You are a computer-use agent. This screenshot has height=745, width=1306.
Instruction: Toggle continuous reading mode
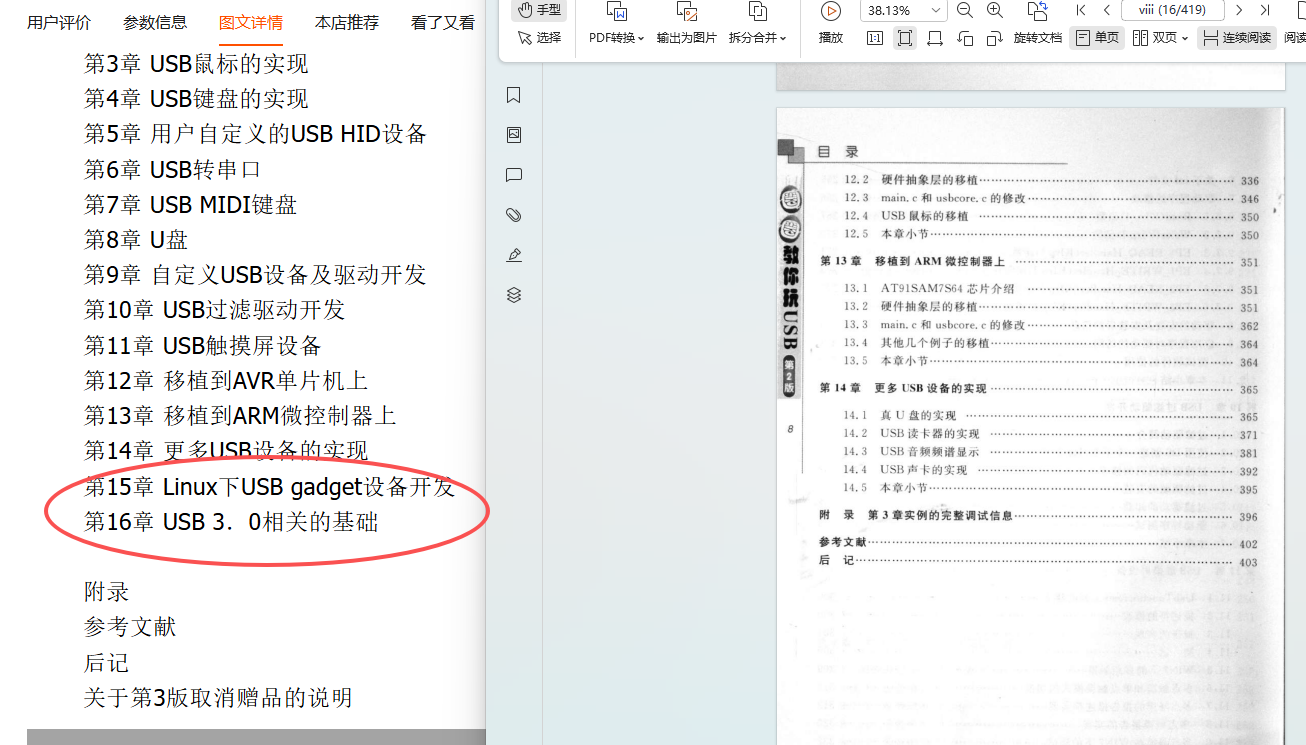(1237, 38)
